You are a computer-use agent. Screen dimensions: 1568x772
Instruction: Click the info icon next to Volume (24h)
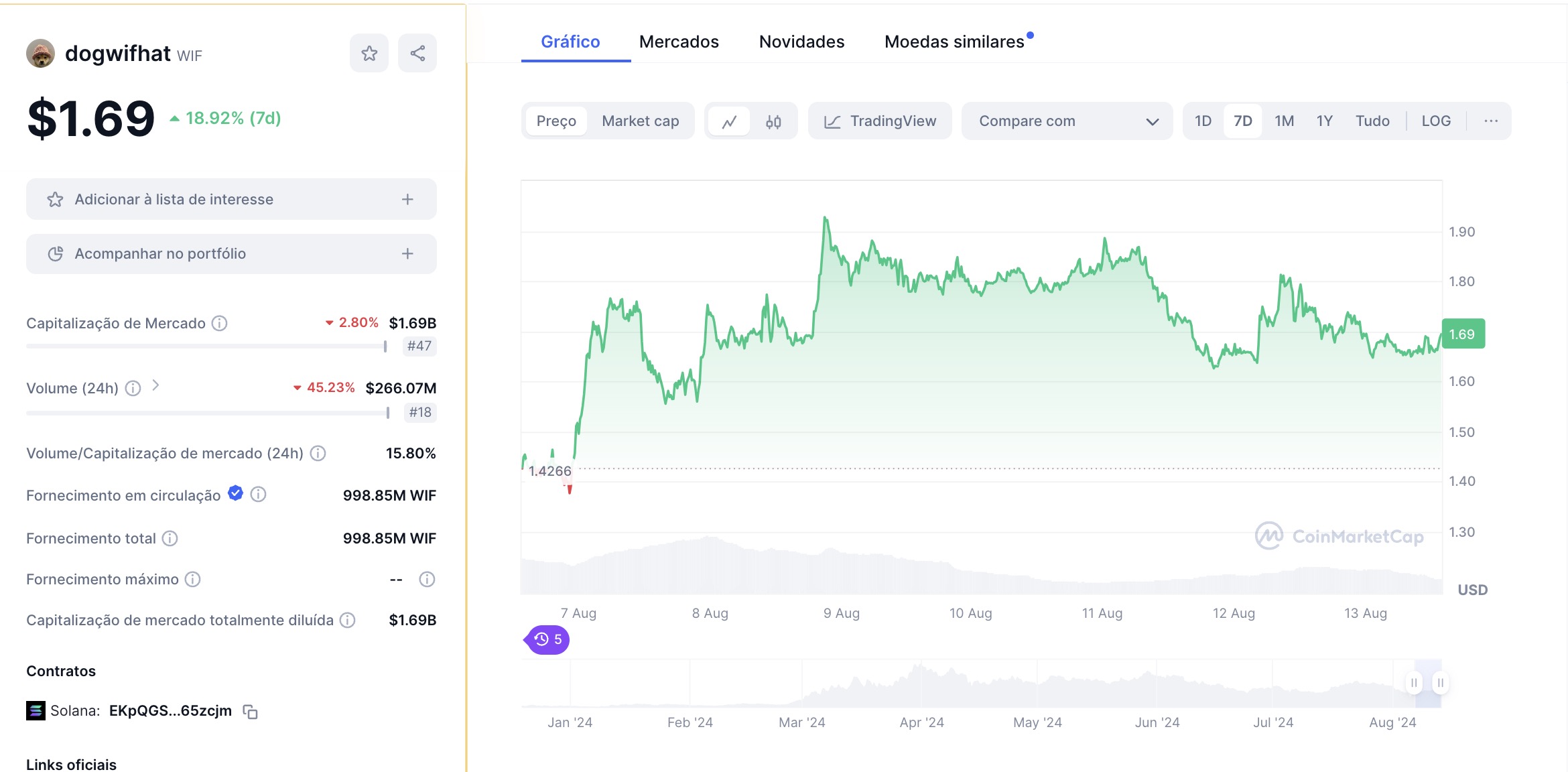[x=133, y=388]
